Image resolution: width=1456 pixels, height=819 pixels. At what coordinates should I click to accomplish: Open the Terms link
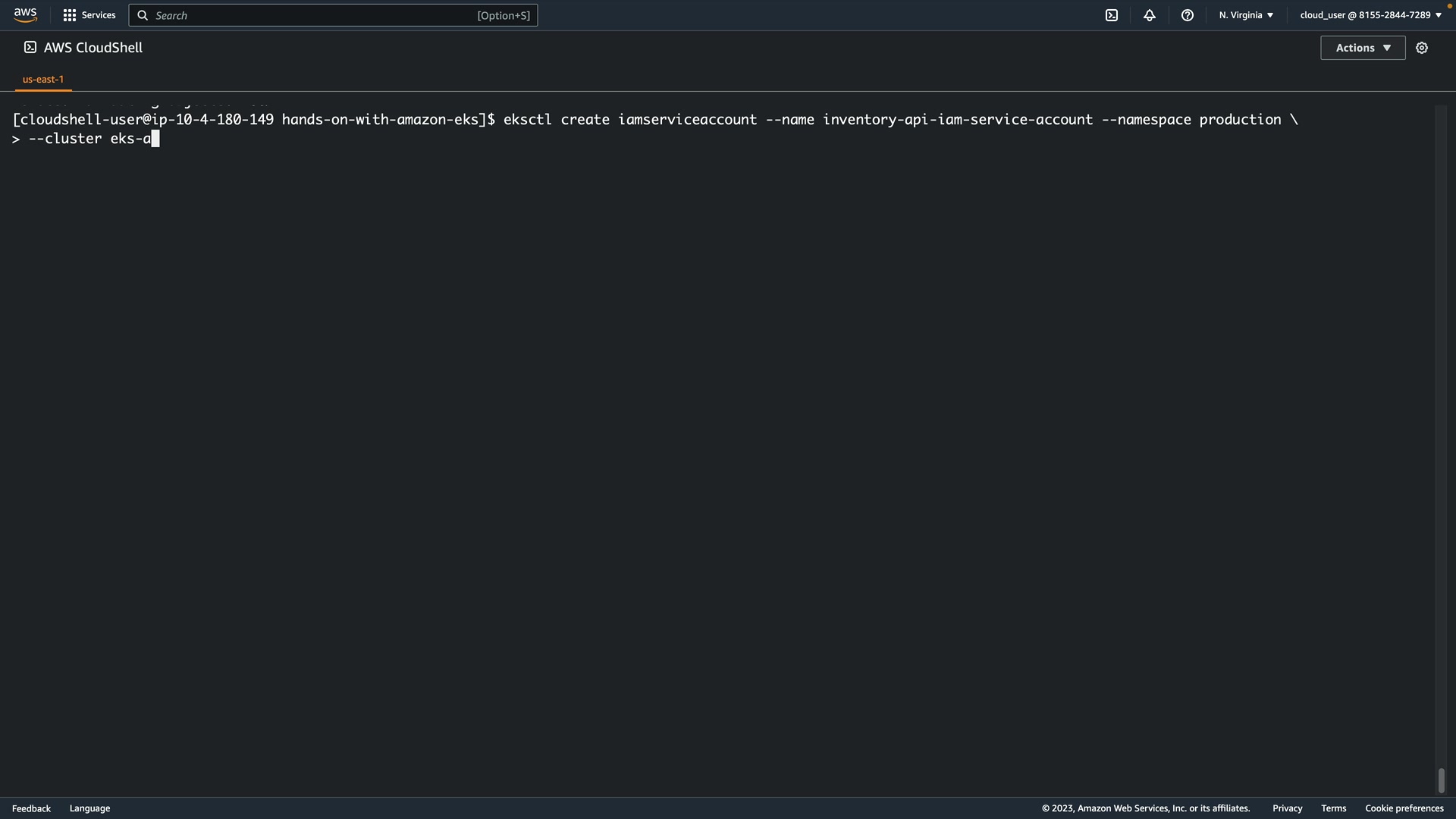(x=1333, y=808)
